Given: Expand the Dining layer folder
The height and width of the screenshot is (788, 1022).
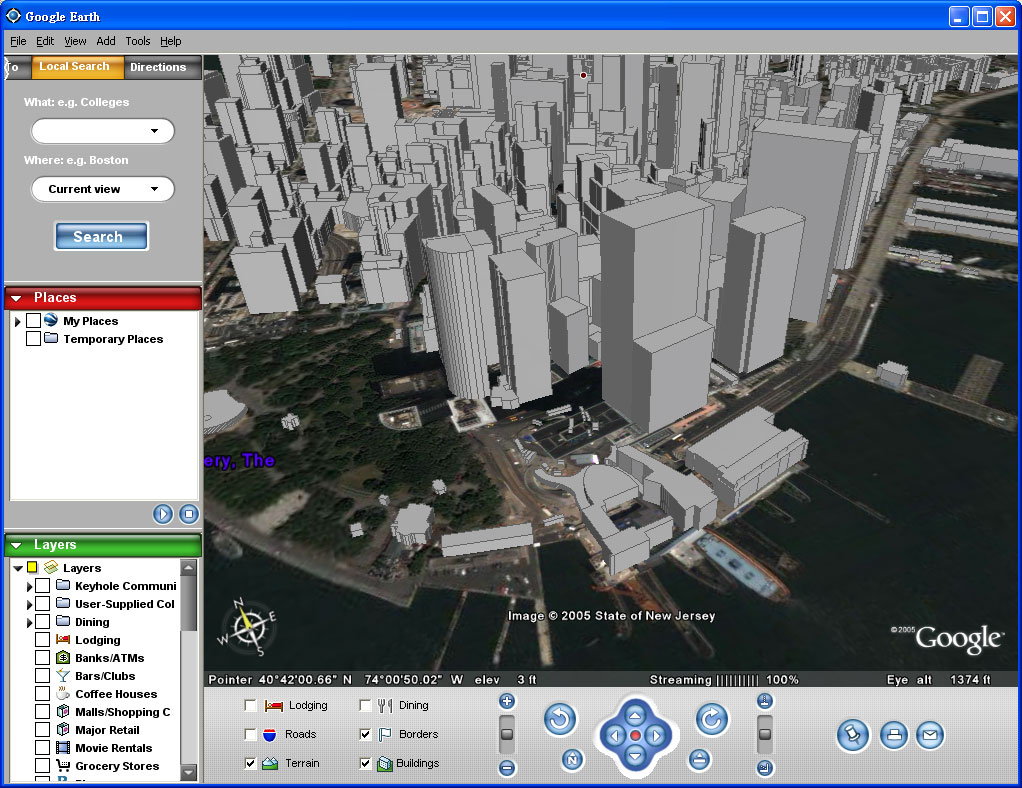Looking at the screenshot, I should tap(29, 622).
